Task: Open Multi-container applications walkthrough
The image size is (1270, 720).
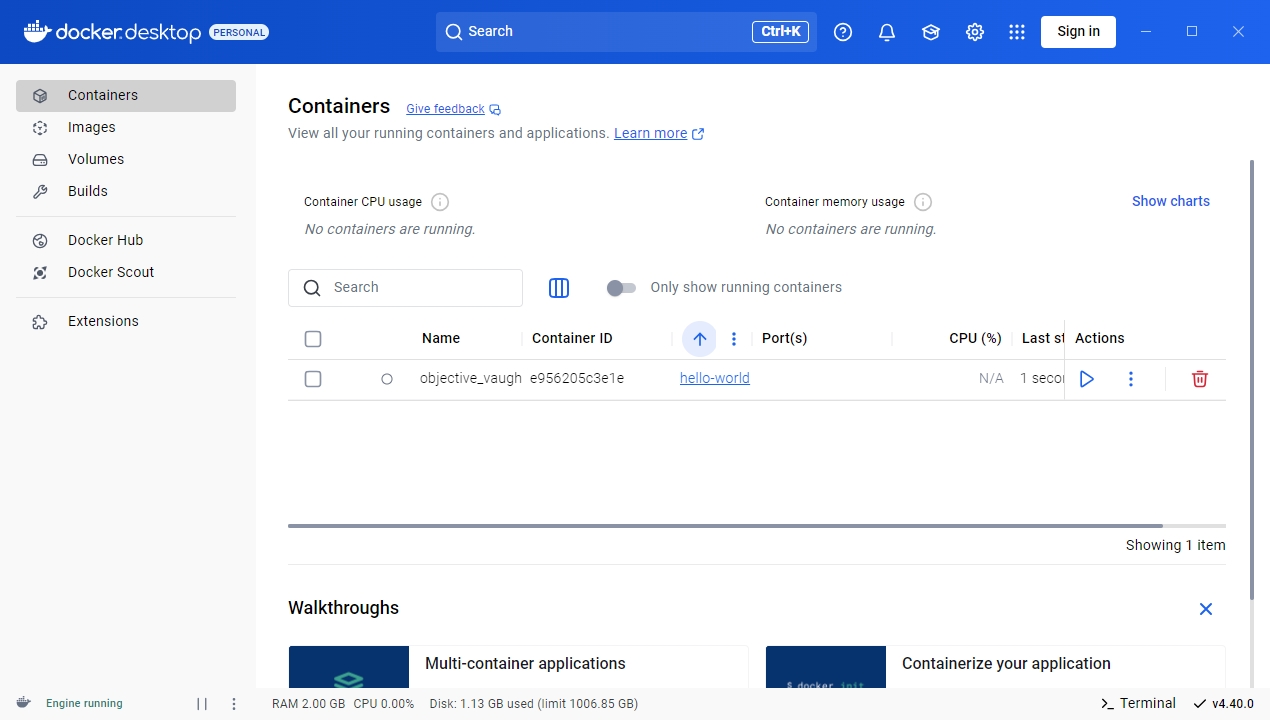Action: click(518, 666)
